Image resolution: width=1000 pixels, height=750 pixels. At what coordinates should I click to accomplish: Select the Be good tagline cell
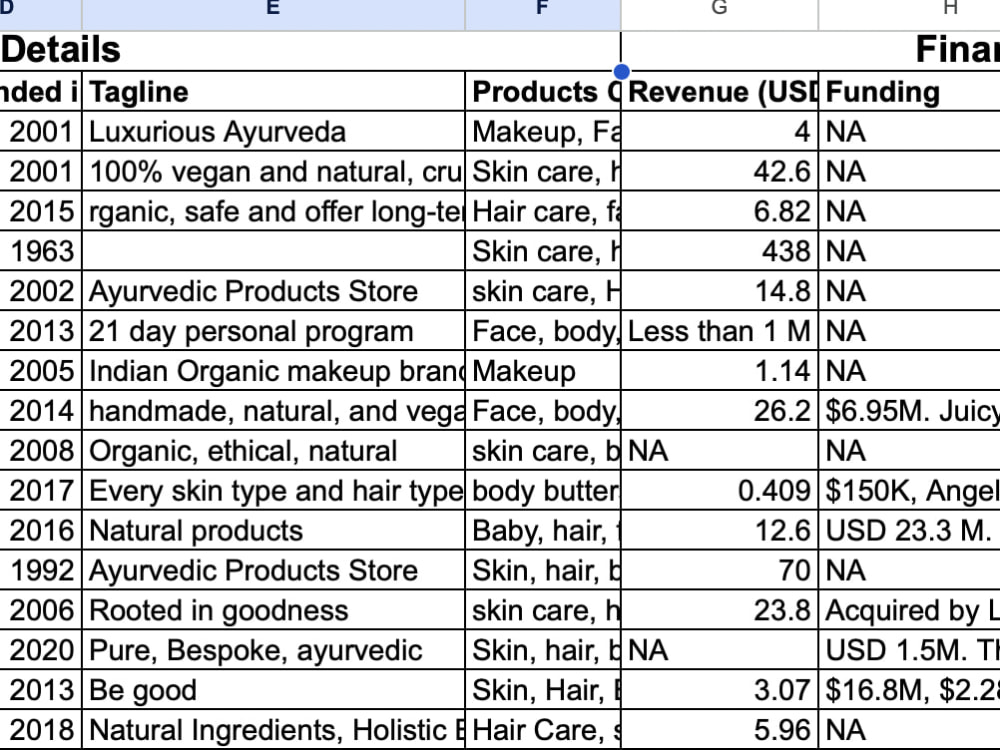[x=274, y=689]
